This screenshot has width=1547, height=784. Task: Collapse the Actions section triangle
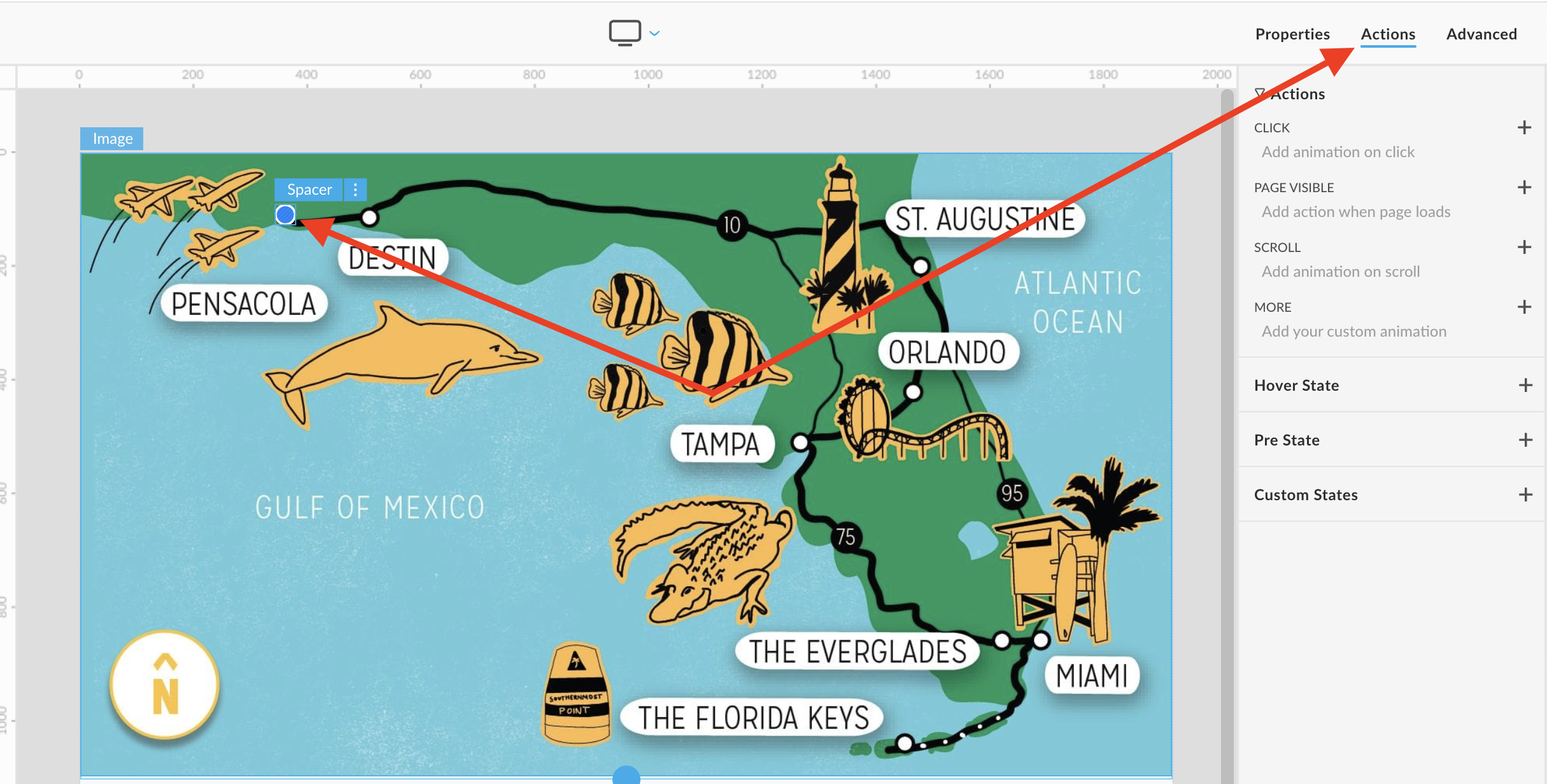pyautogui.click(x=1260, y=94)
